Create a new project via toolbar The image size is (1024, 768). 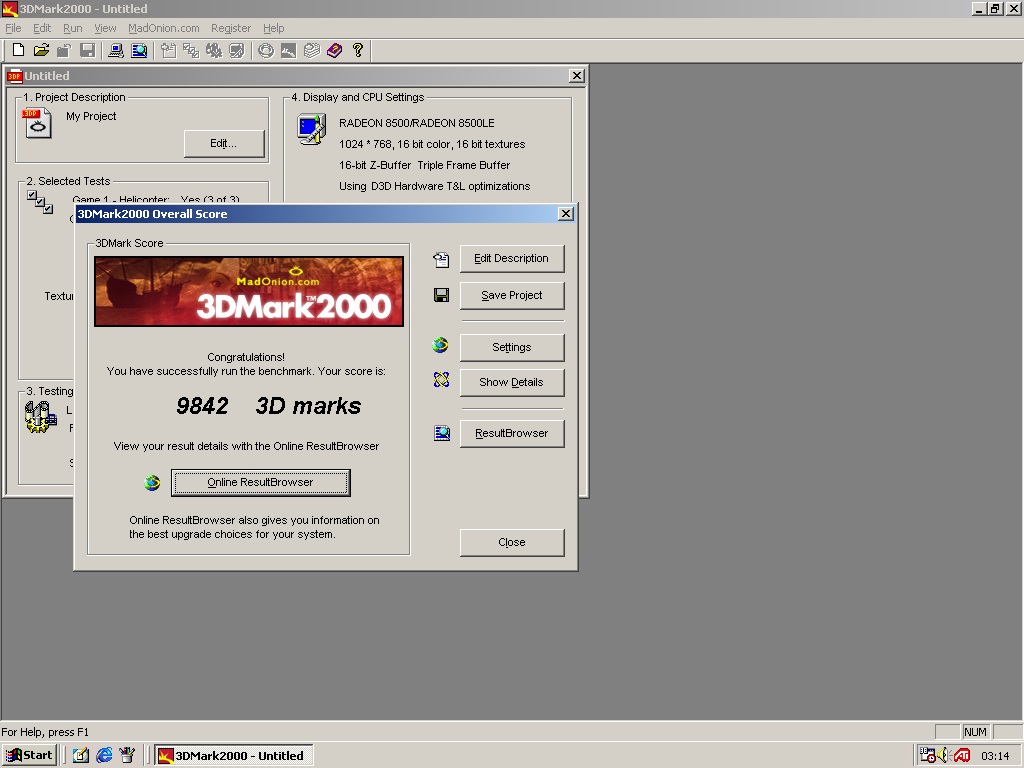18,50
